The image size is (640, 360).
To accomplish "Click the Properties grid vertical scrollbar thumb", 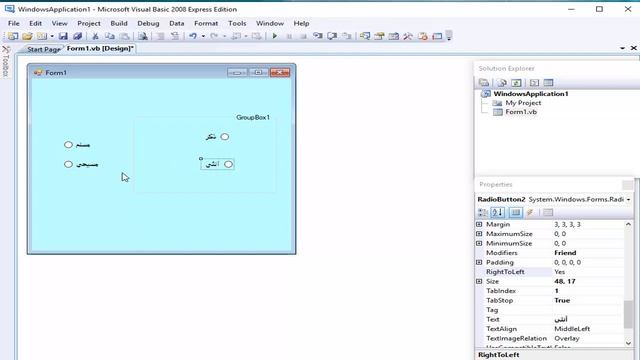I will 628,314.
